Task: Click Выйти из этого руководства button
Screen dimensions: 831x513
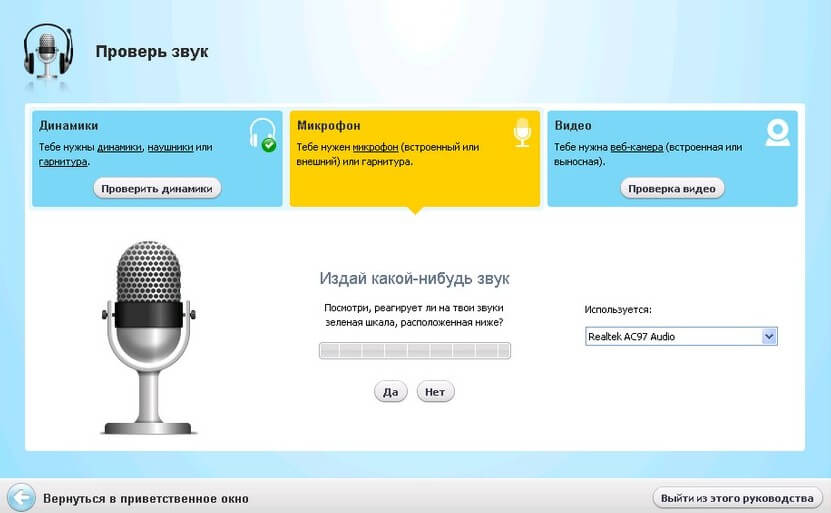Action: [738, 497]
